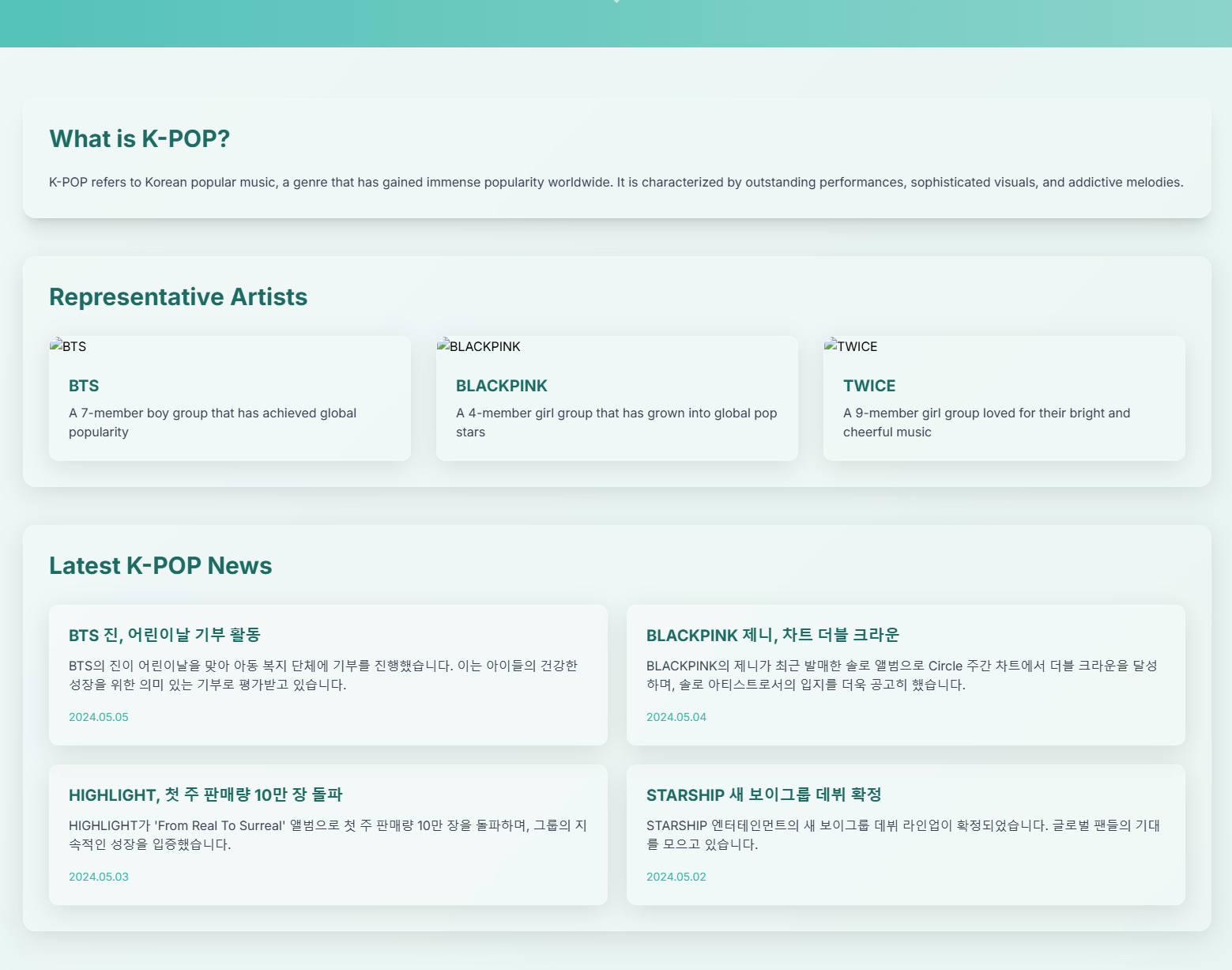Click the K-POP definition paragraph

616,182
